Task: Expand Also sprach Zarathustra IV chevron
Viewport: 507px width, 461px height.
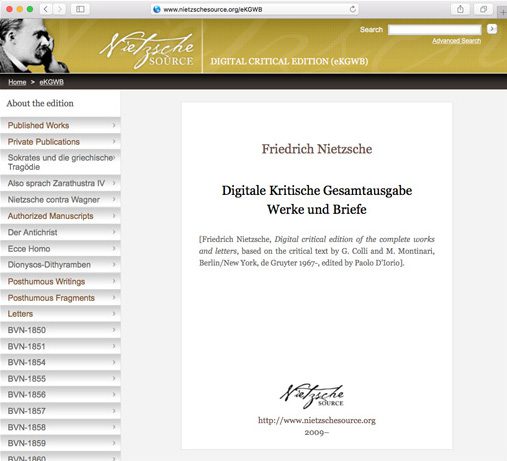Action: (114, 183)
